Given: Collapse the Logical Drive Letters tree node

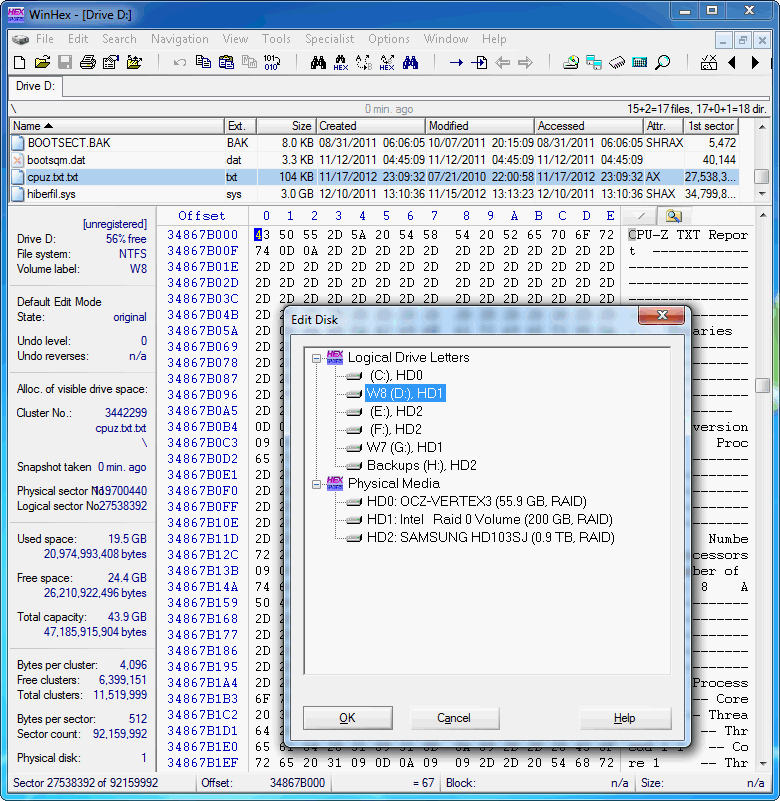Looking at the screenshot, I should click(x=317, y=357).
